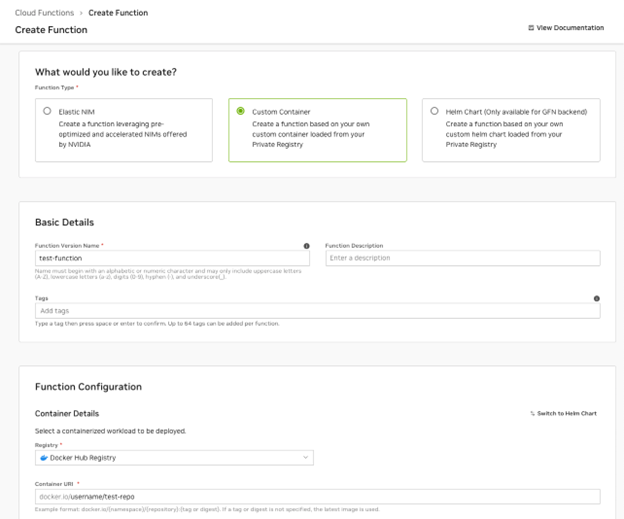Click the Add tags input
The image size is (624, 519).
tap(318, 310)
